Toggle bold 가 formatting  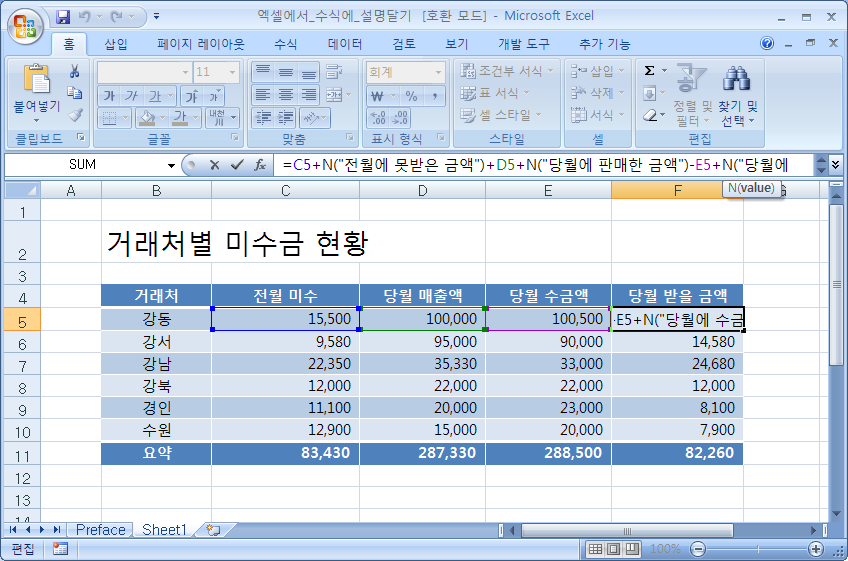tap(109, 96)
